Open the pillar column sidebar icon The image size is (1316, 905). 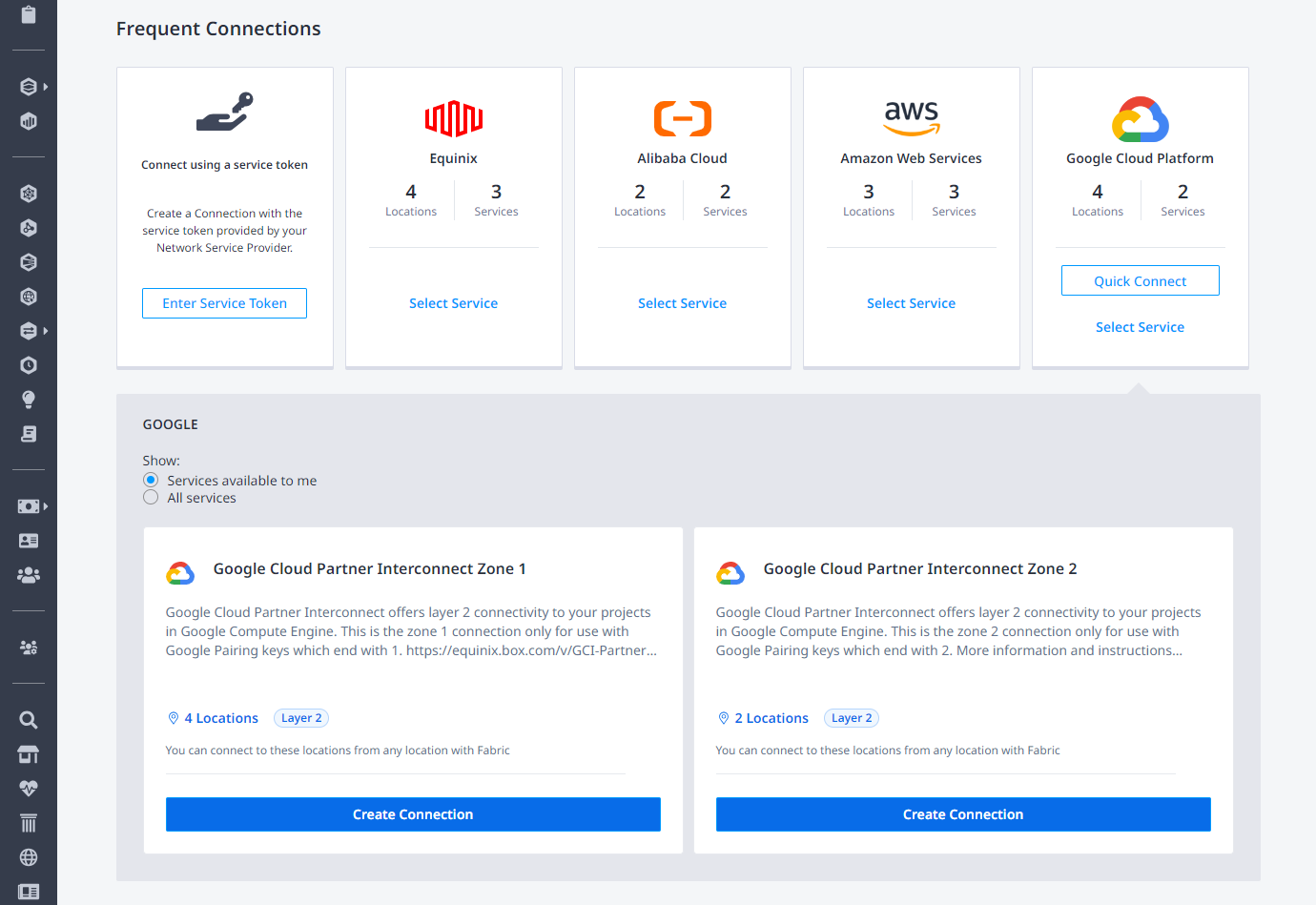click(x=29, y=823)
